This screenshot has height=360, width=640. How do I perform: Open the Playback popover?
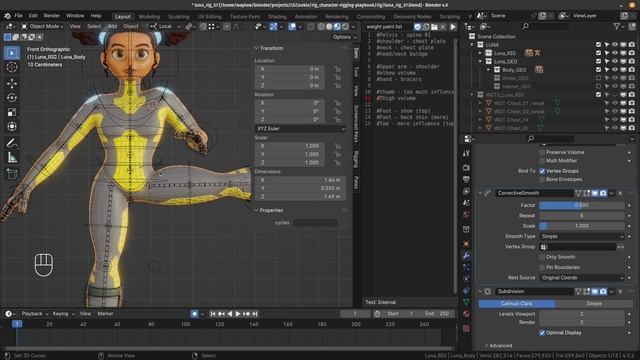pyautogui.click(x=35, y=314)
